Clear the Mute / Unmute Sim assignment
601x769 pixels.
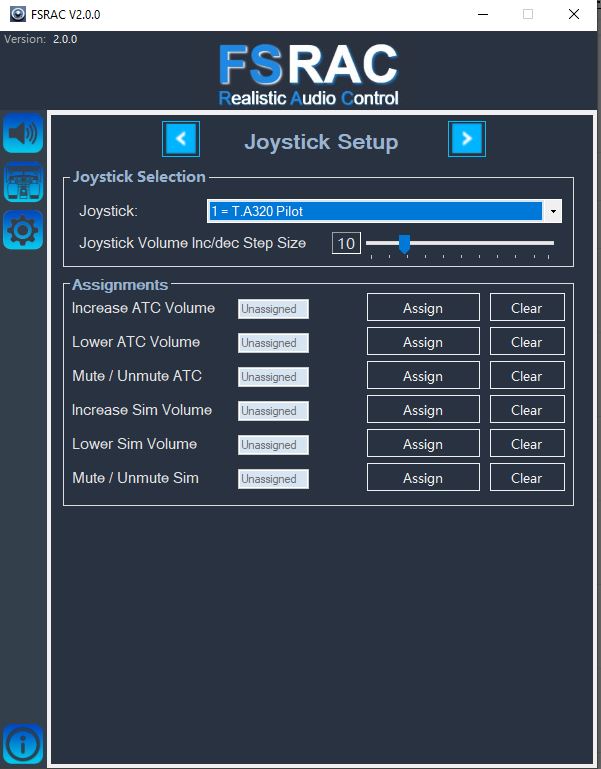[x=527, y=477]
